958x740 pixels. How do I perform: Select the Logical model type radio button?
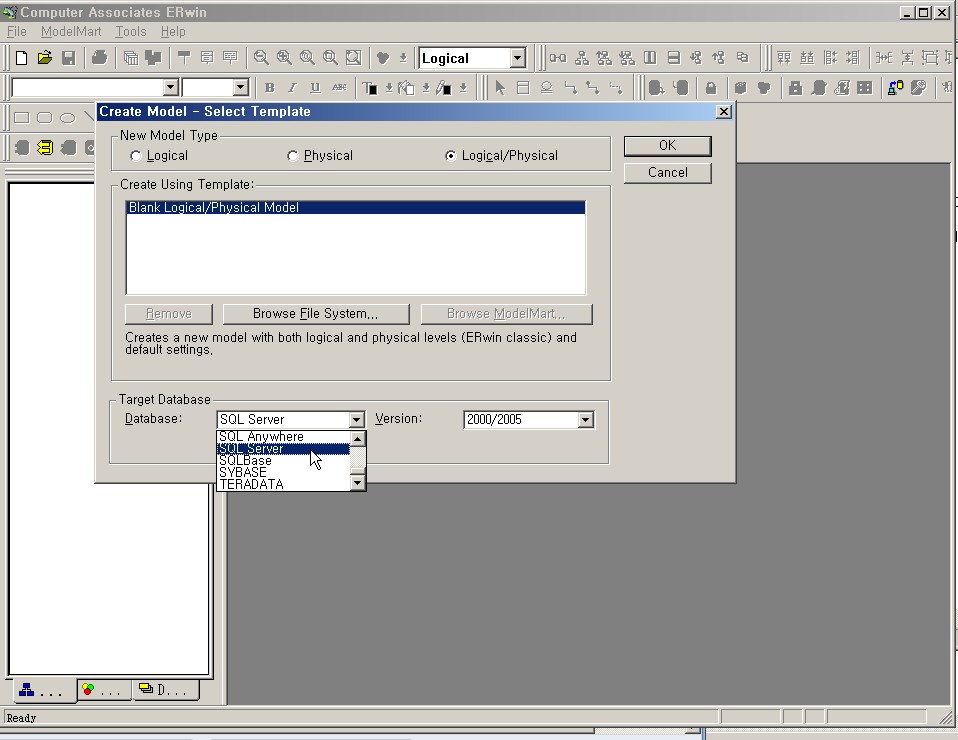tap(136, 156)
